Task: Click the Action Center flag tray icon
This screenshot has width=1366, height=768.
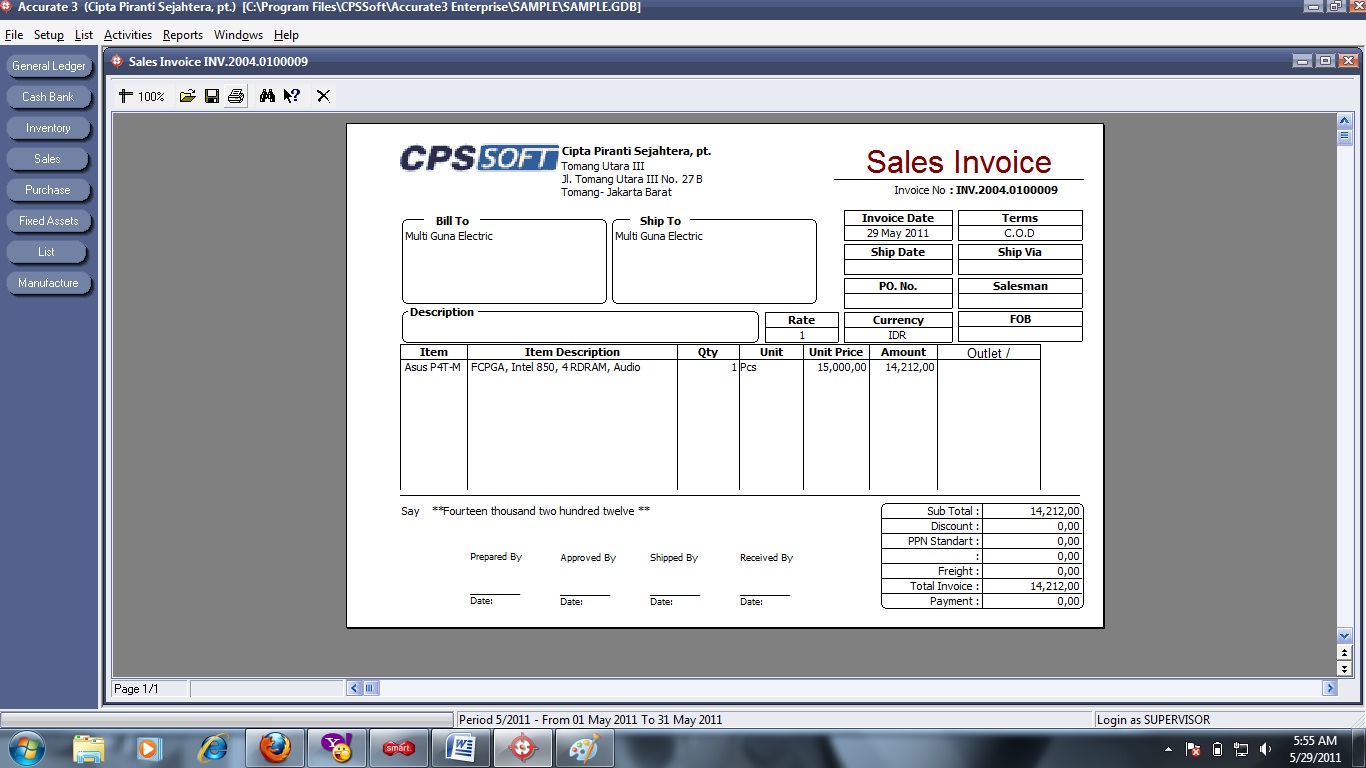Action: [1193, 749]
